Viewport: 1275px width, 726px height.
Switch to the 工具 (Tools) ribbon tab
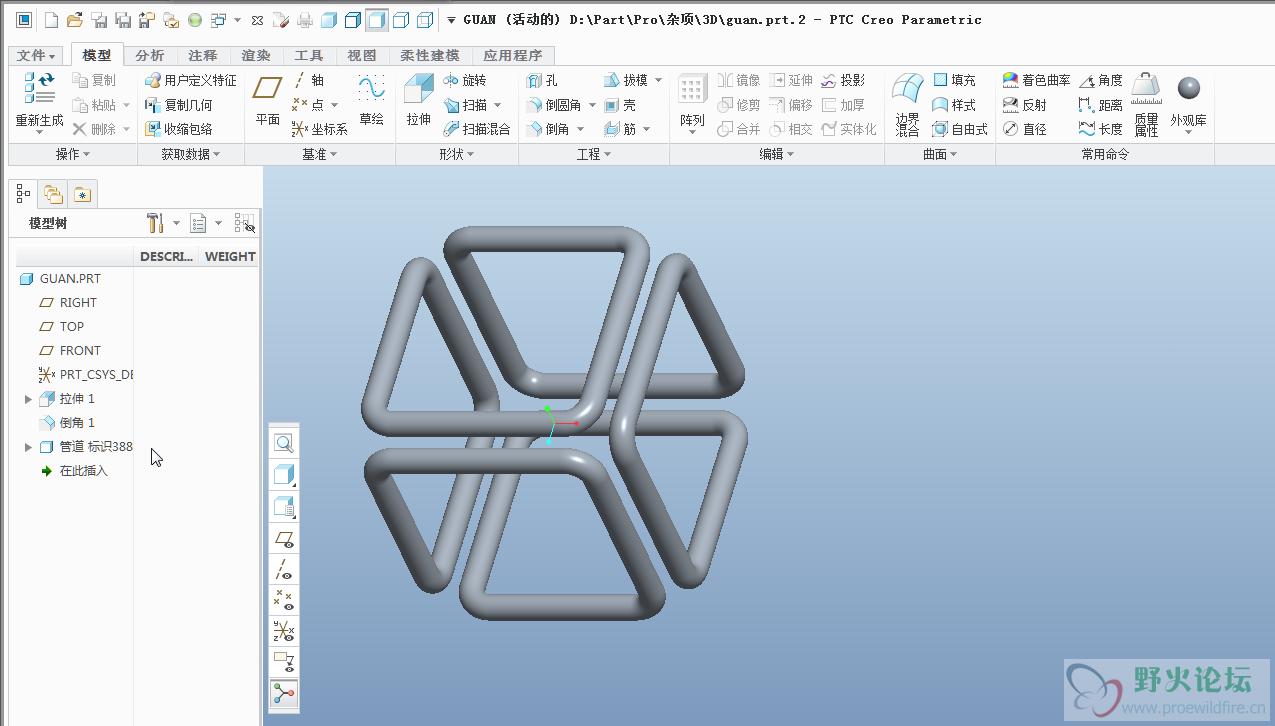pos(309,56)
